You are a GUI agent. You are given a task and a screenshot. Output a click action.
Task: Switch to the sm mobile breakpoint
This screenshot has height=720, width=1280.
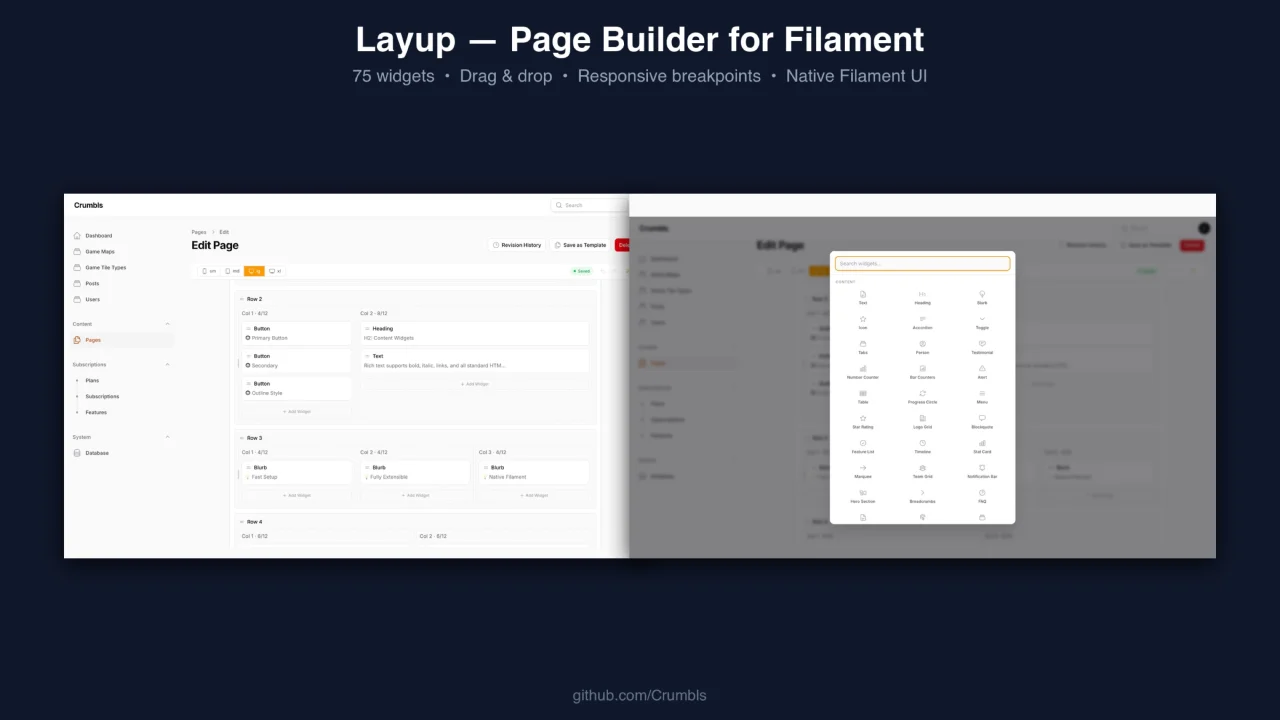(x=209, y=271)
